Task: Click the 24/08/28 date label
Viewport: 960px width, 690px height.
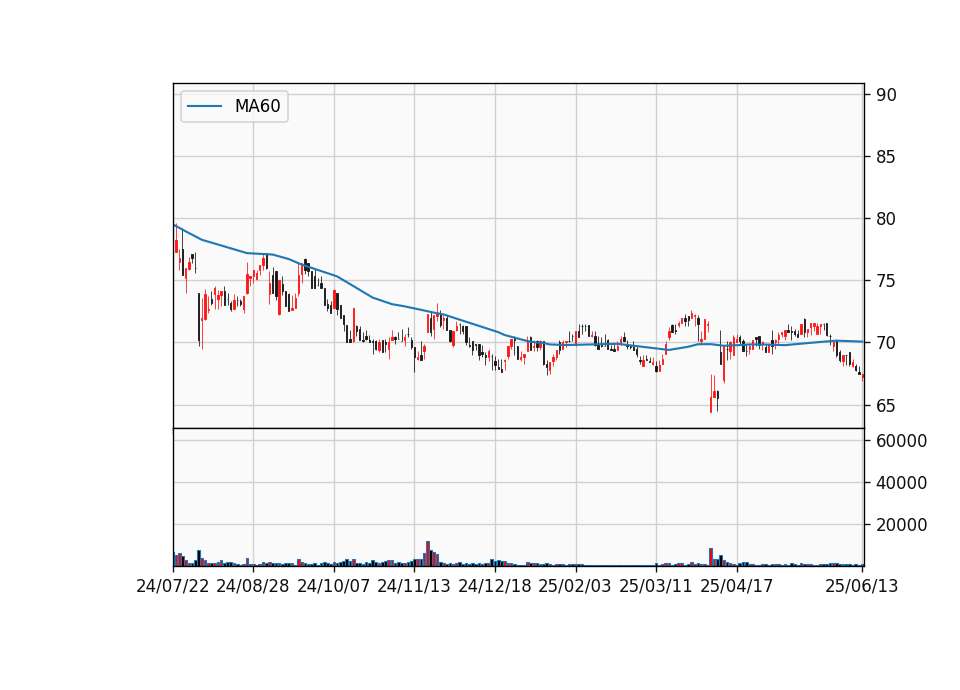Action: [253, 587]
